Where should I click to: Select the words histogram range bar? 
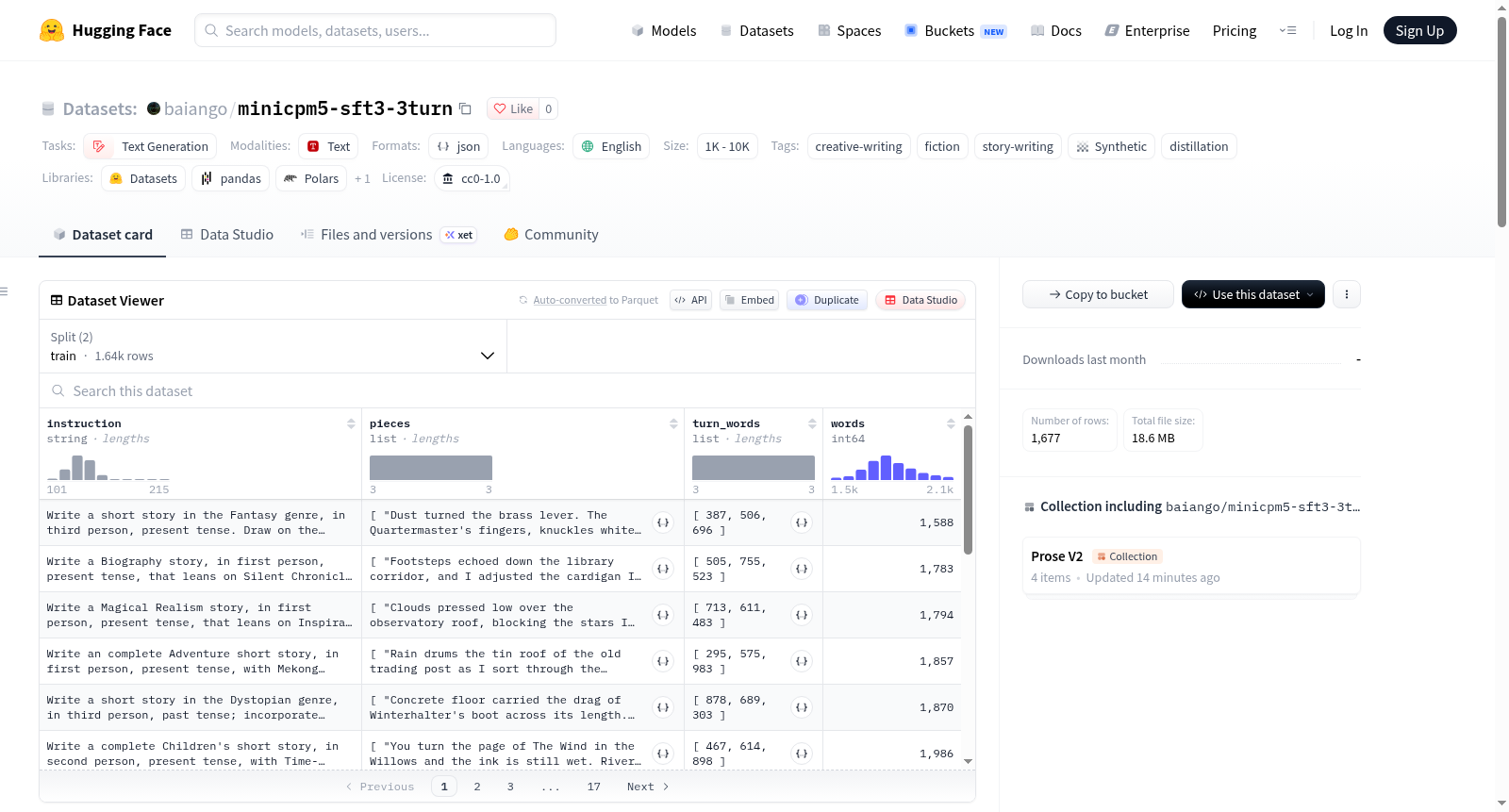(x=892, y=468)
